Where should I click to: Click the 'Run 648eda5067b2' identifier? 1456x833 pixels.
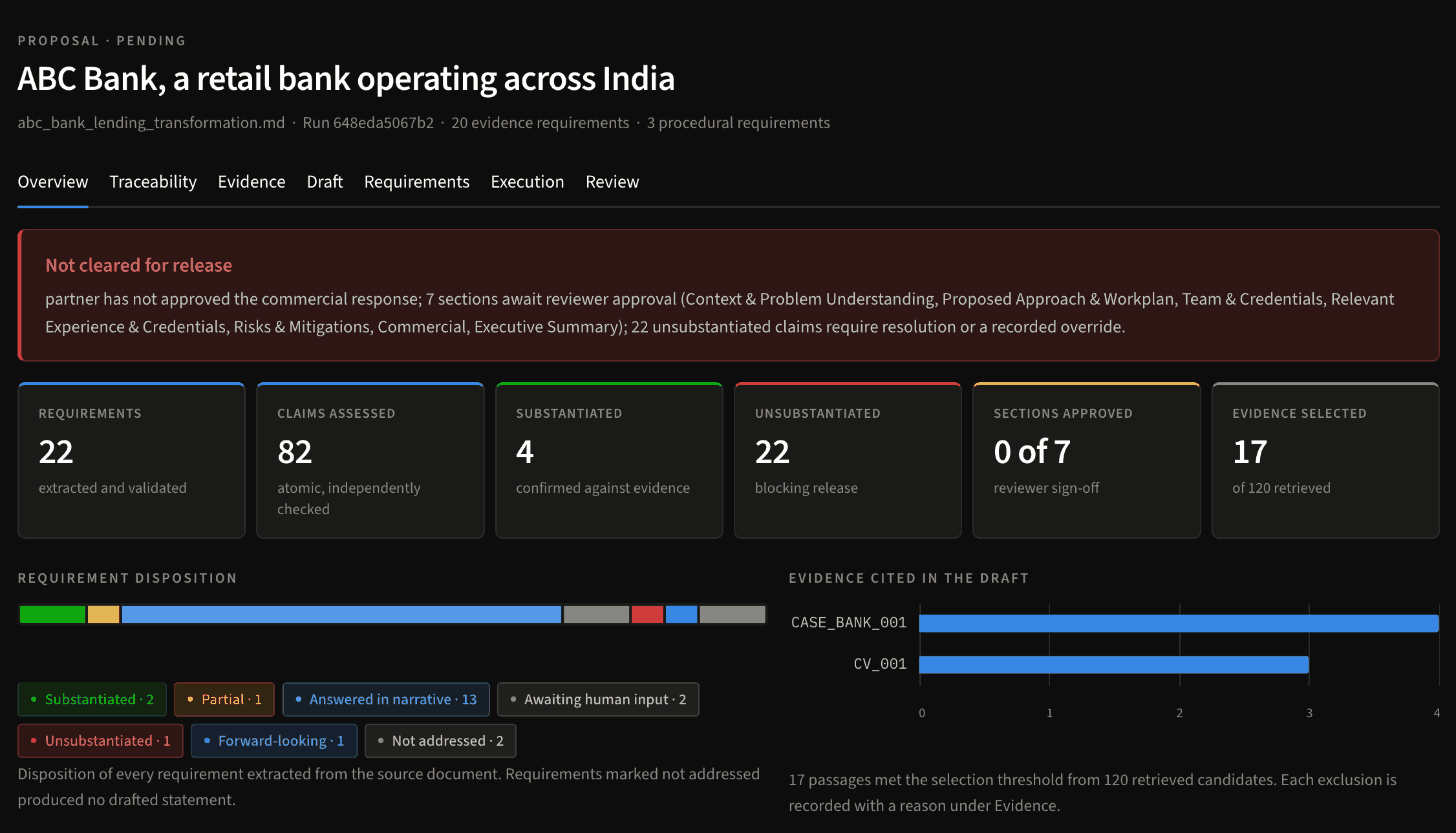click(369, 123)
